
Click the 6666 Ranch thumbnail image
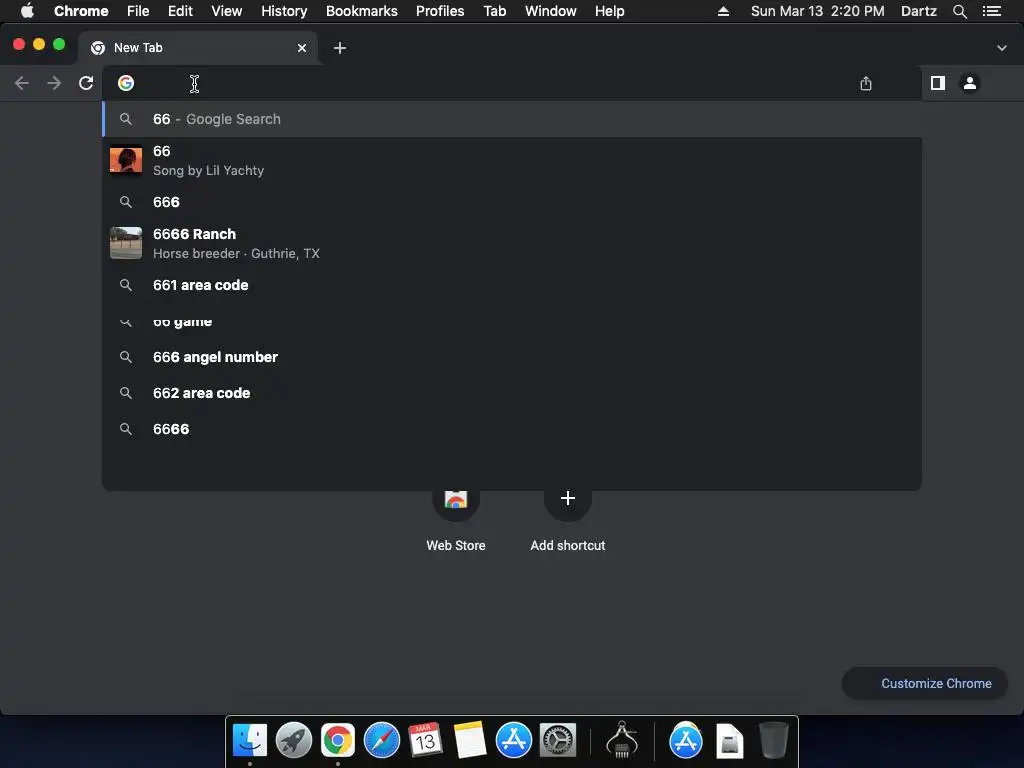[x=126, y=243]
